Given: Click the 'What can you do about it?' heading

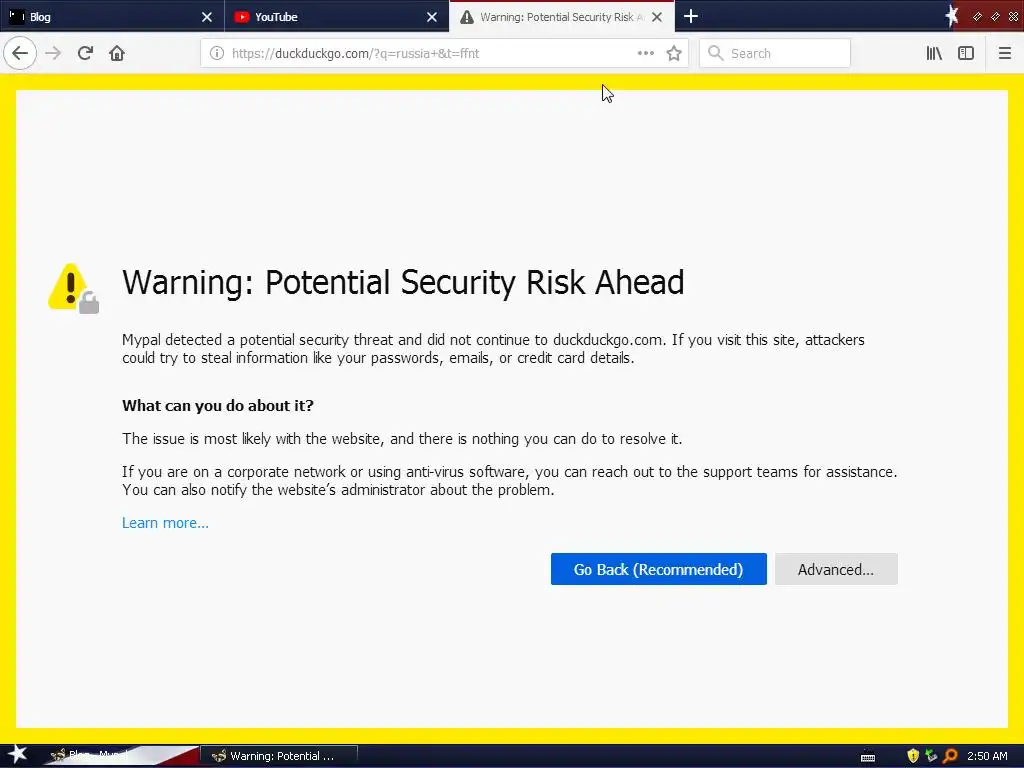Looking at the screenshot, I should pos(217,406).
